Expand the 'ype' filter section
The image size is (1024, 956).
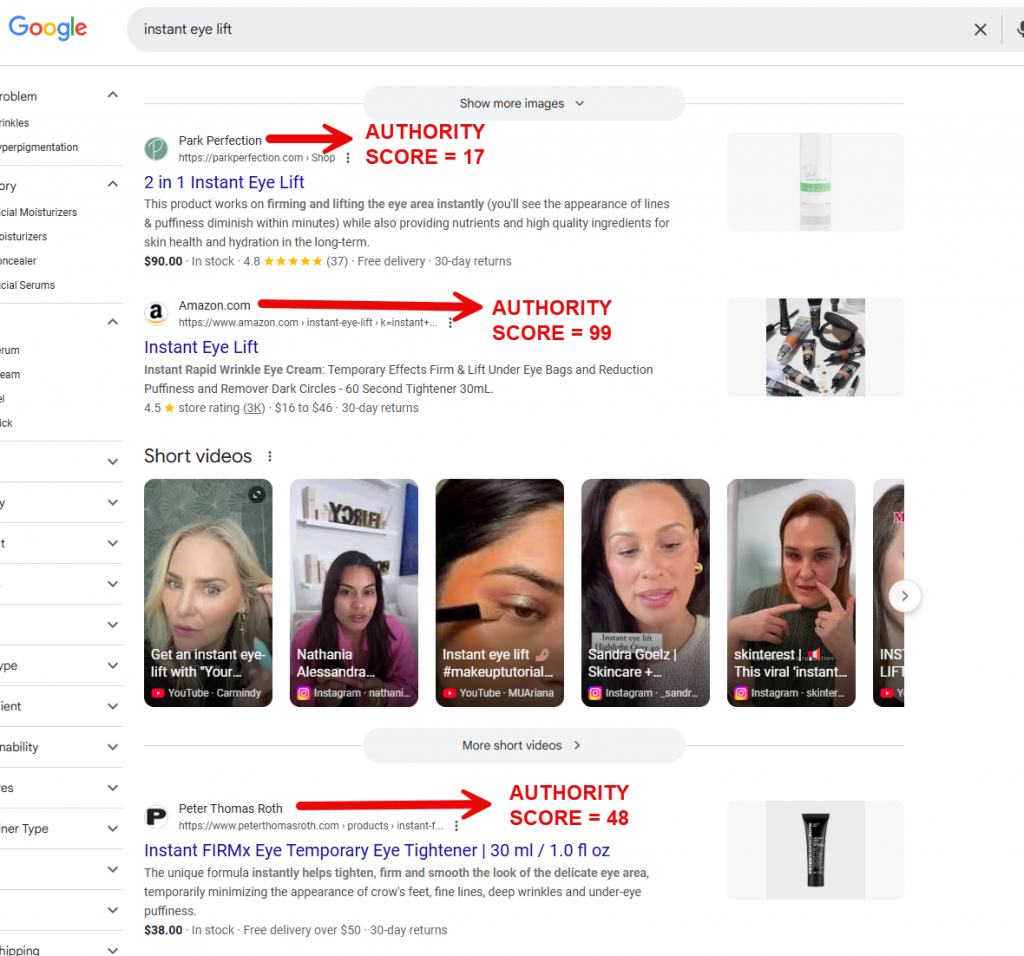112,665
